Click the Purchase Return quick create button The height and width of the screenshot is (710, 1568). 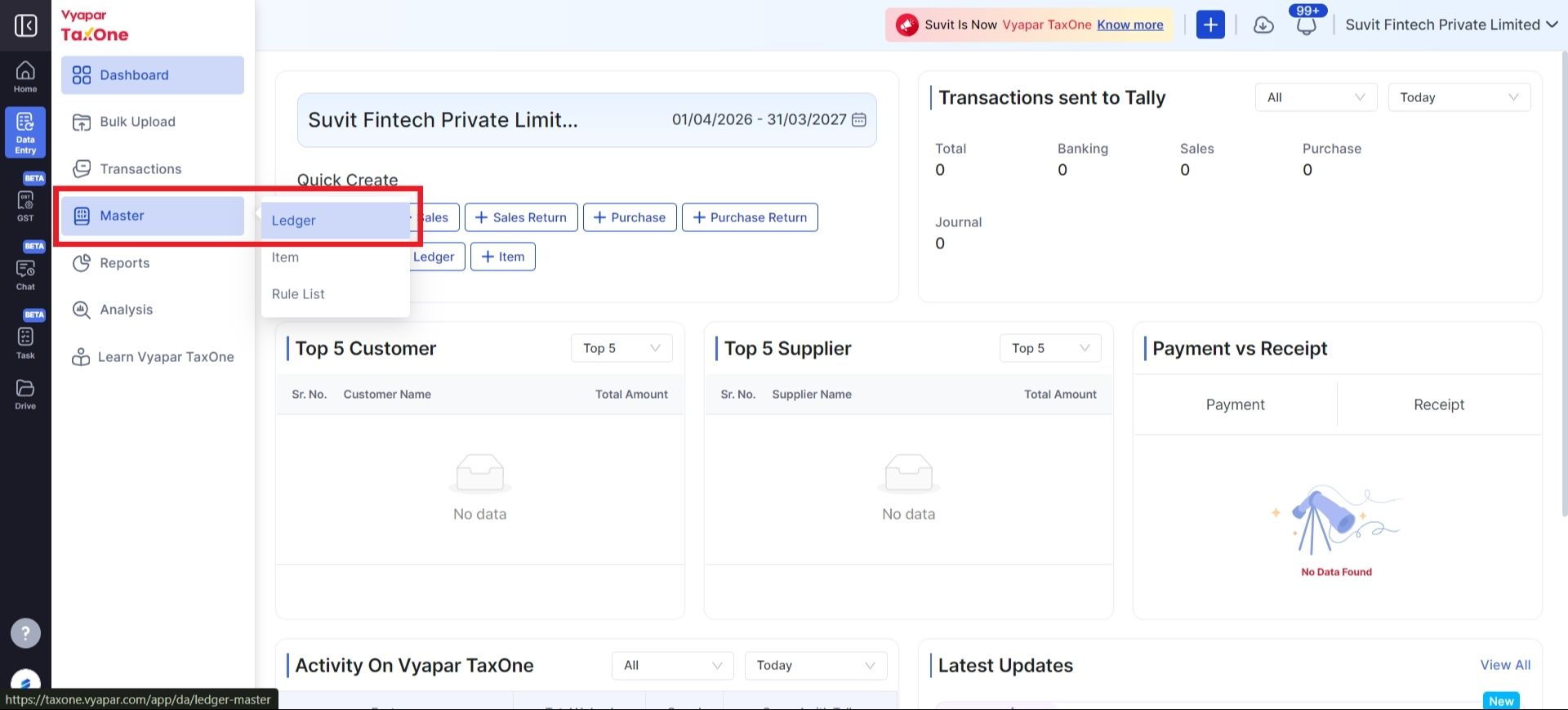point(750,217)
